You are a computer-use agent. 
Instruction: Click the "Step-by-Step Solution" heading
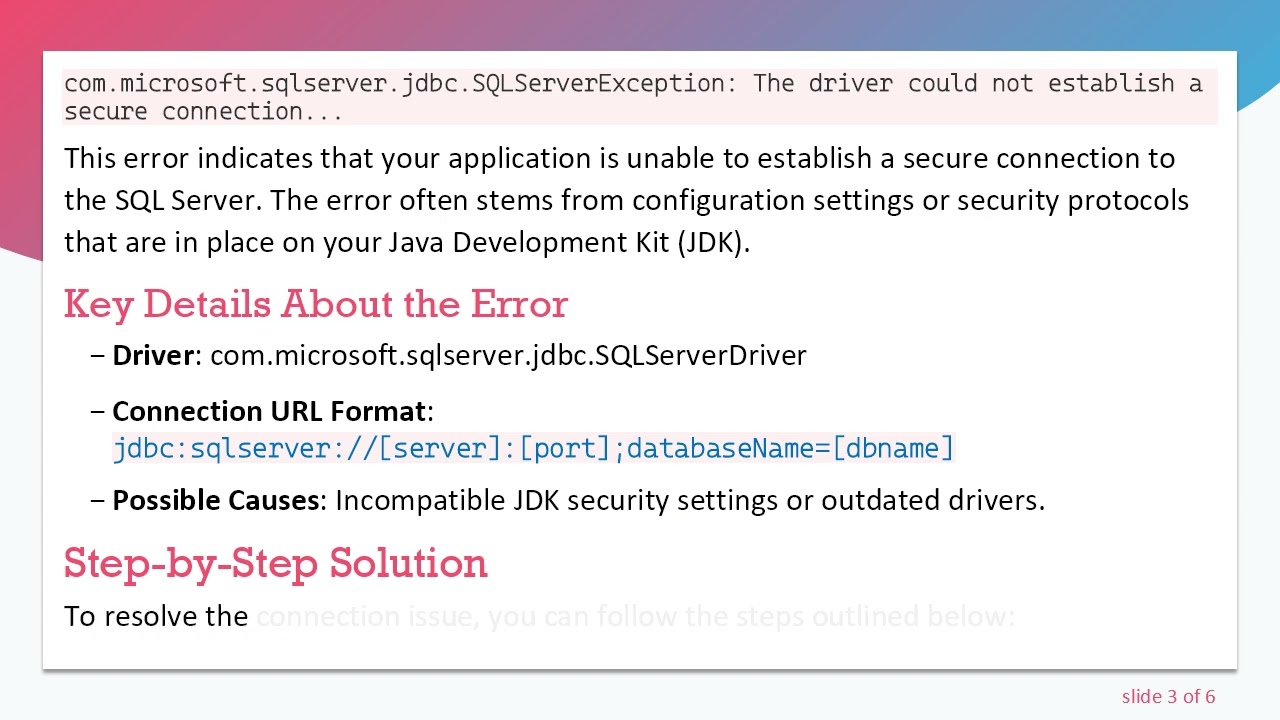coord(275,563)
